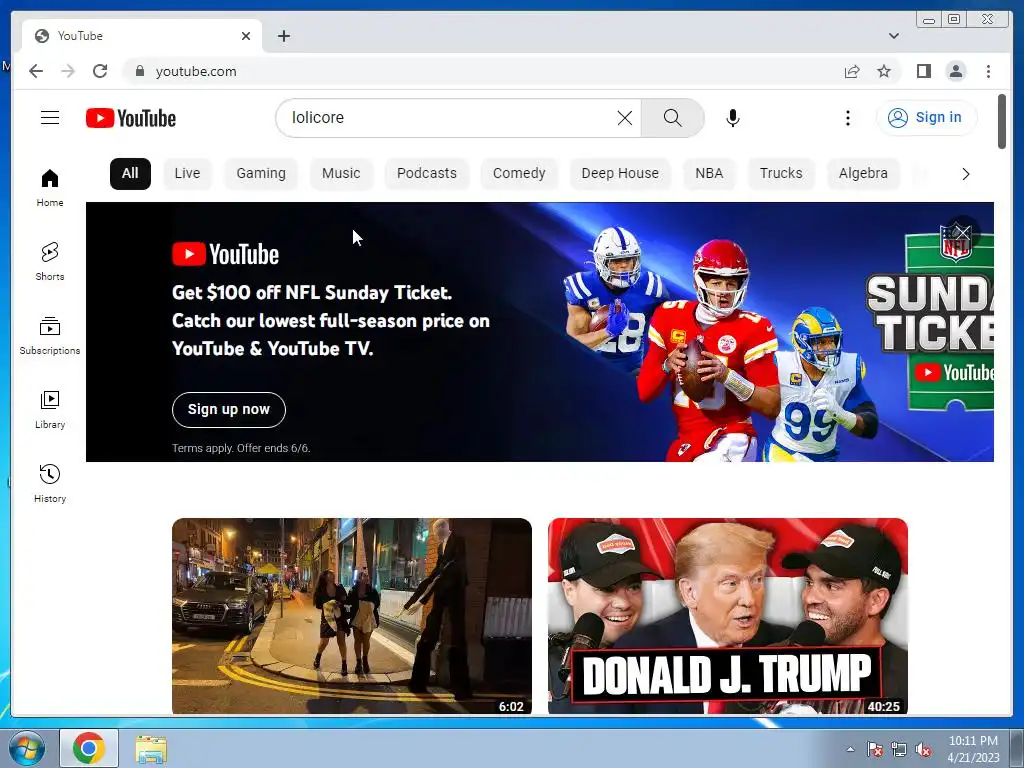Reload the YouTube page

pos(100,71)
